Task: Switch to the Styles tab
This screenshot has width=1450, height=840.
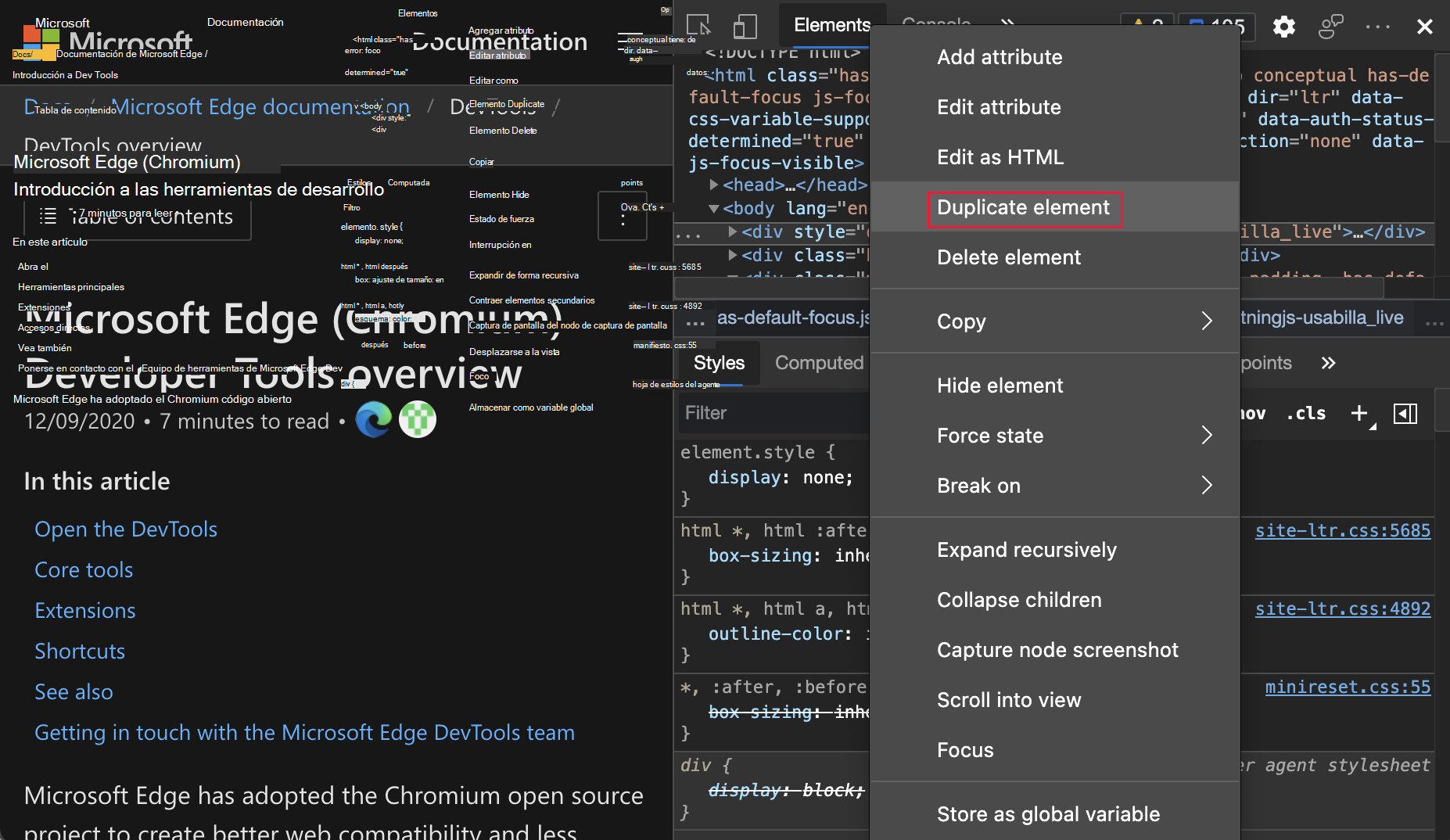Action: (719, 363)
